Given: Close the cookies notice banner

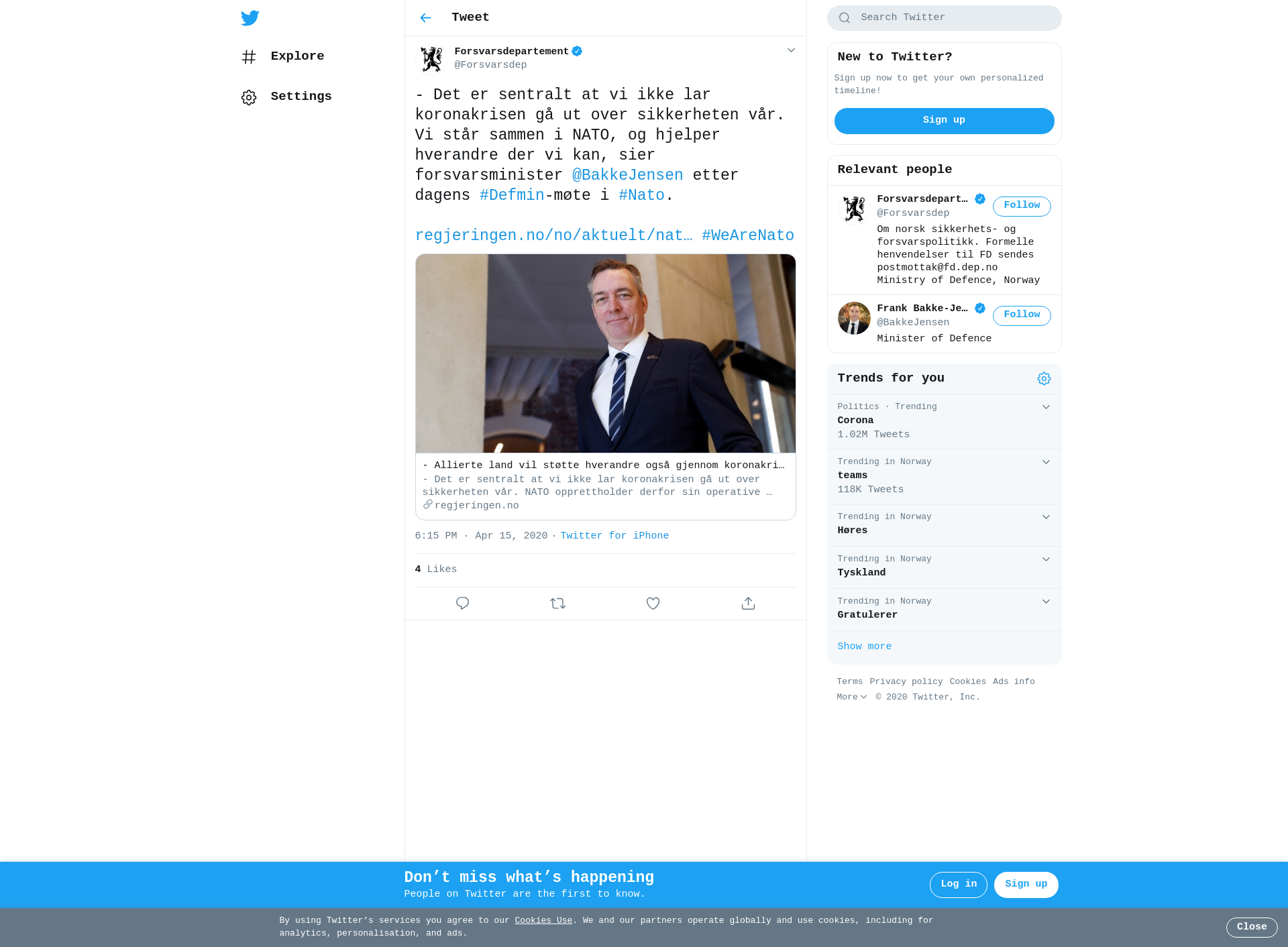Looking at the screenshot, I should [x=1252, y=927].
